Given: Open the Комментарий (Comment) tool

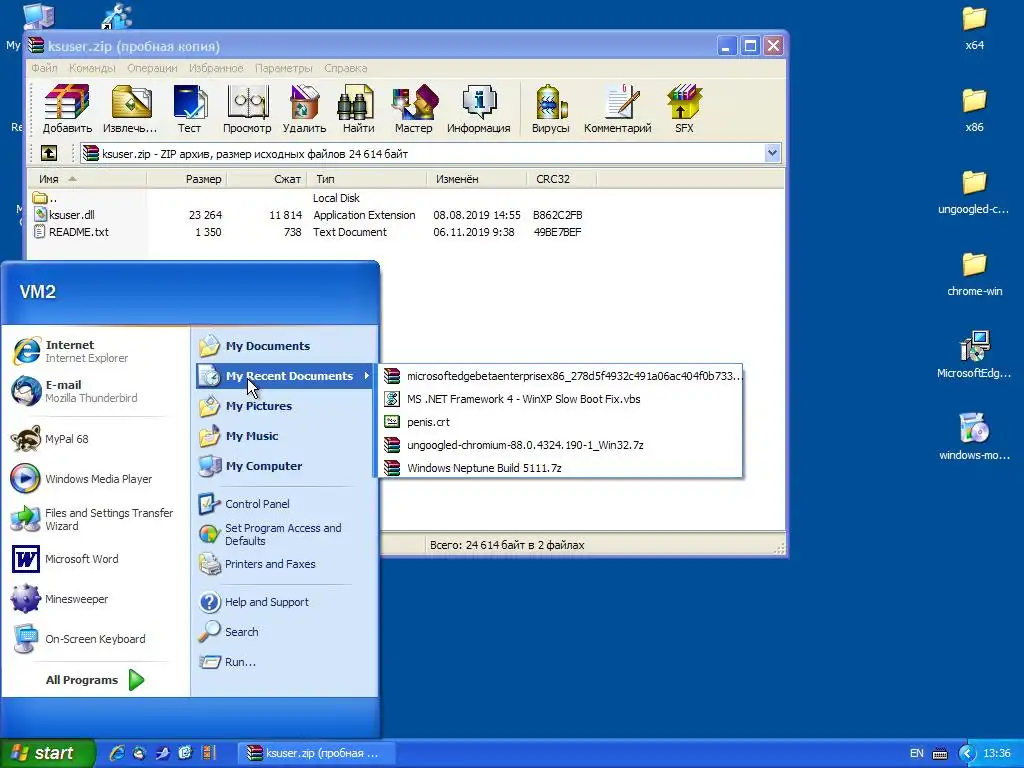Looking at the screenshot, I should pos(618,108).
